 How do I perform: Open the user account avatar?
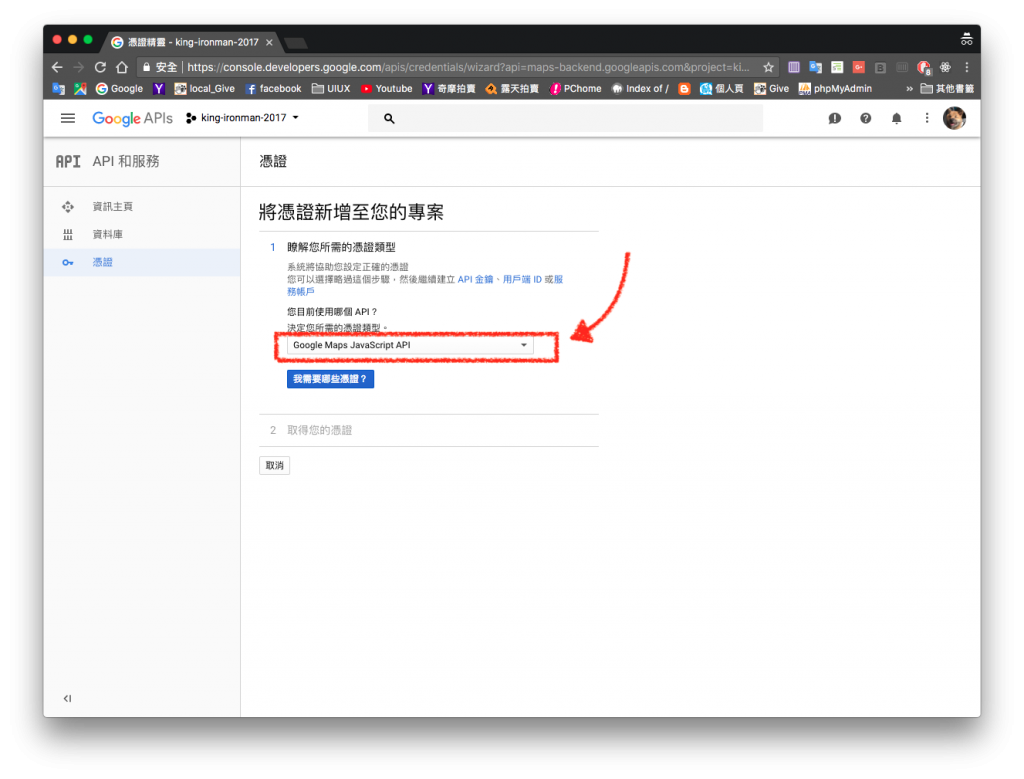(x=954, y=118)
